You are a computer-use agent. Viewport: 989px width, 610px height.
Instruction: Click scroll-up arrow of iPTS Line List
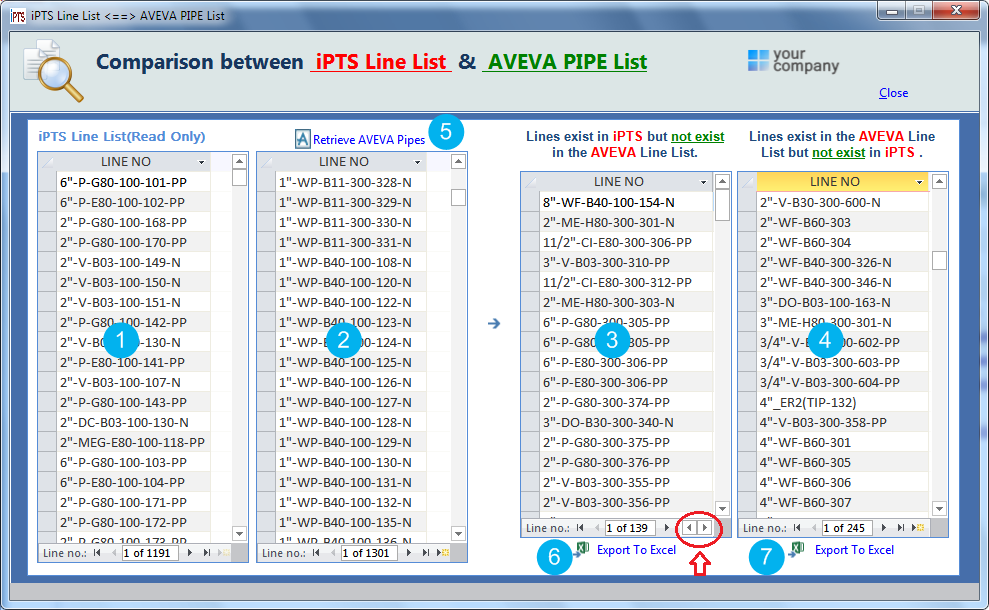(239, 161)
